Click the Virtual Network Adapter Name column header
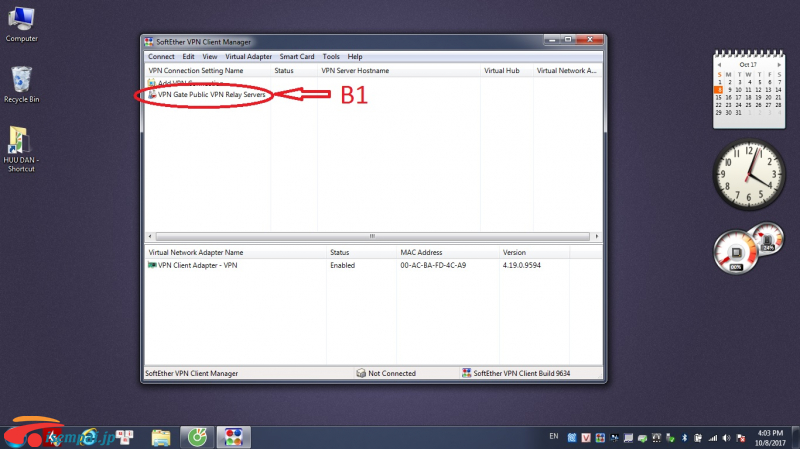Image resolution: width=800 pixels, height=449 pixels. [236, 253]
